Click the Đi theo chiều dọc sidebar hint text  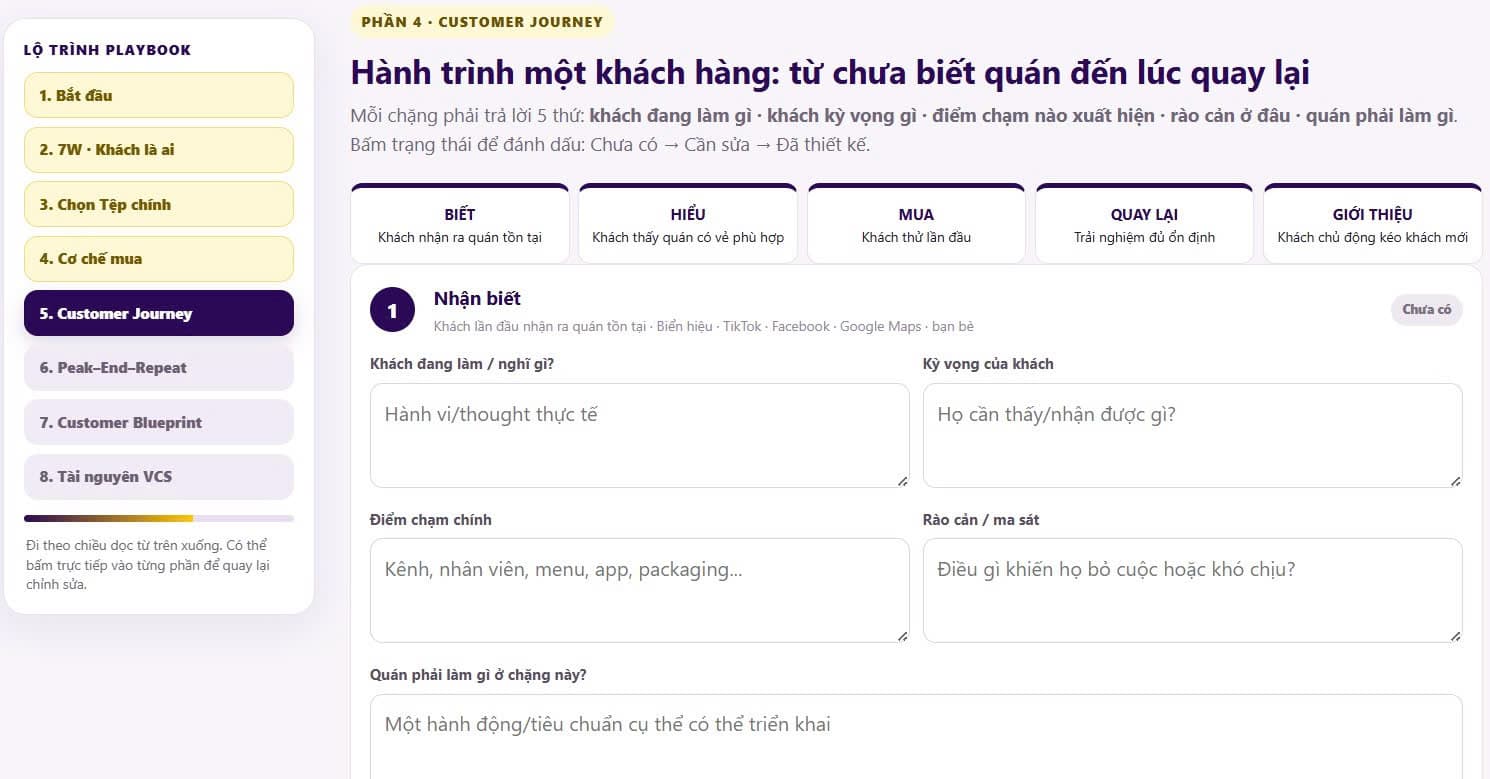[150, 565]
